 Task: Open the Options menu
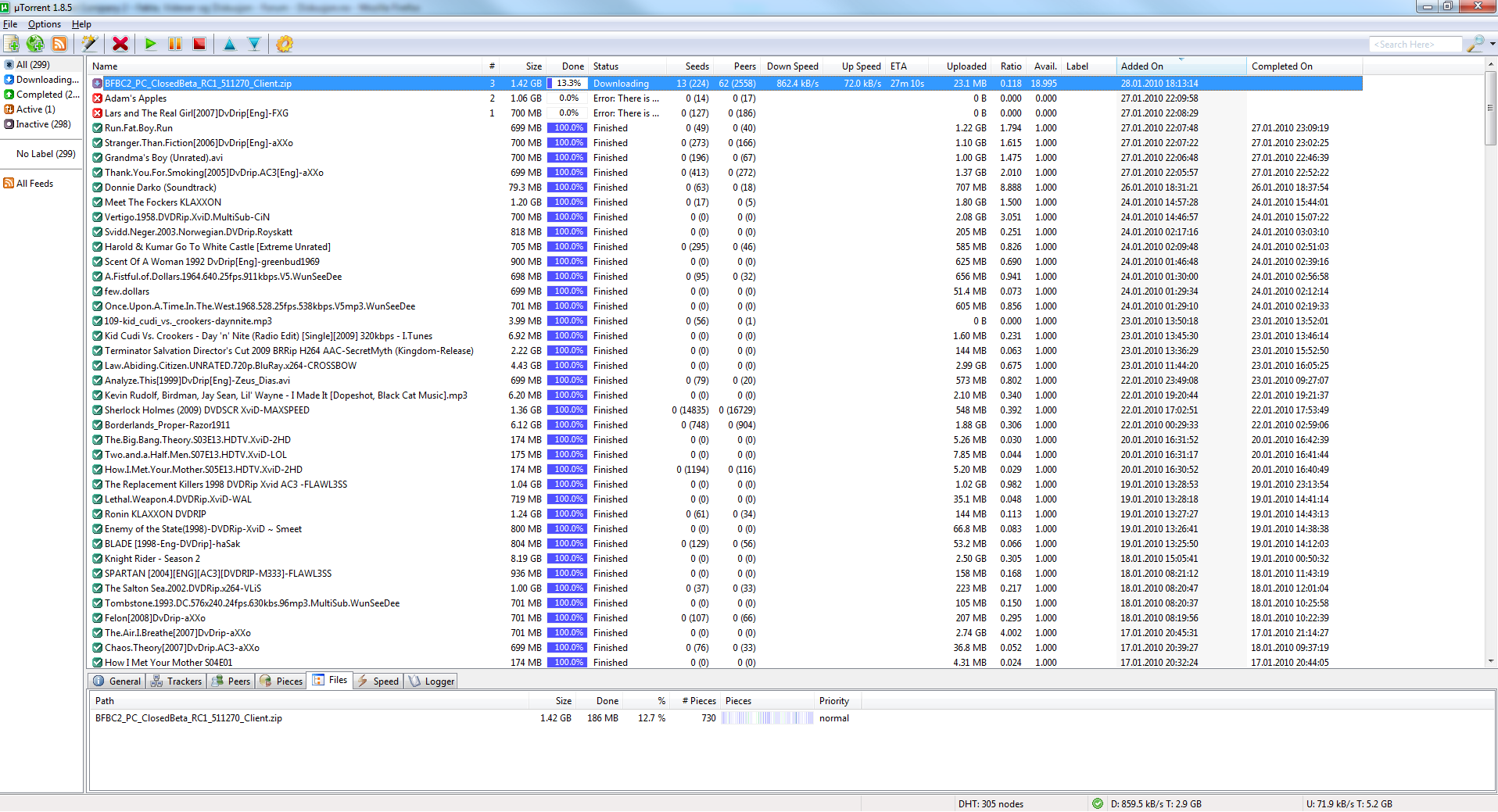(x=45, y=24)
